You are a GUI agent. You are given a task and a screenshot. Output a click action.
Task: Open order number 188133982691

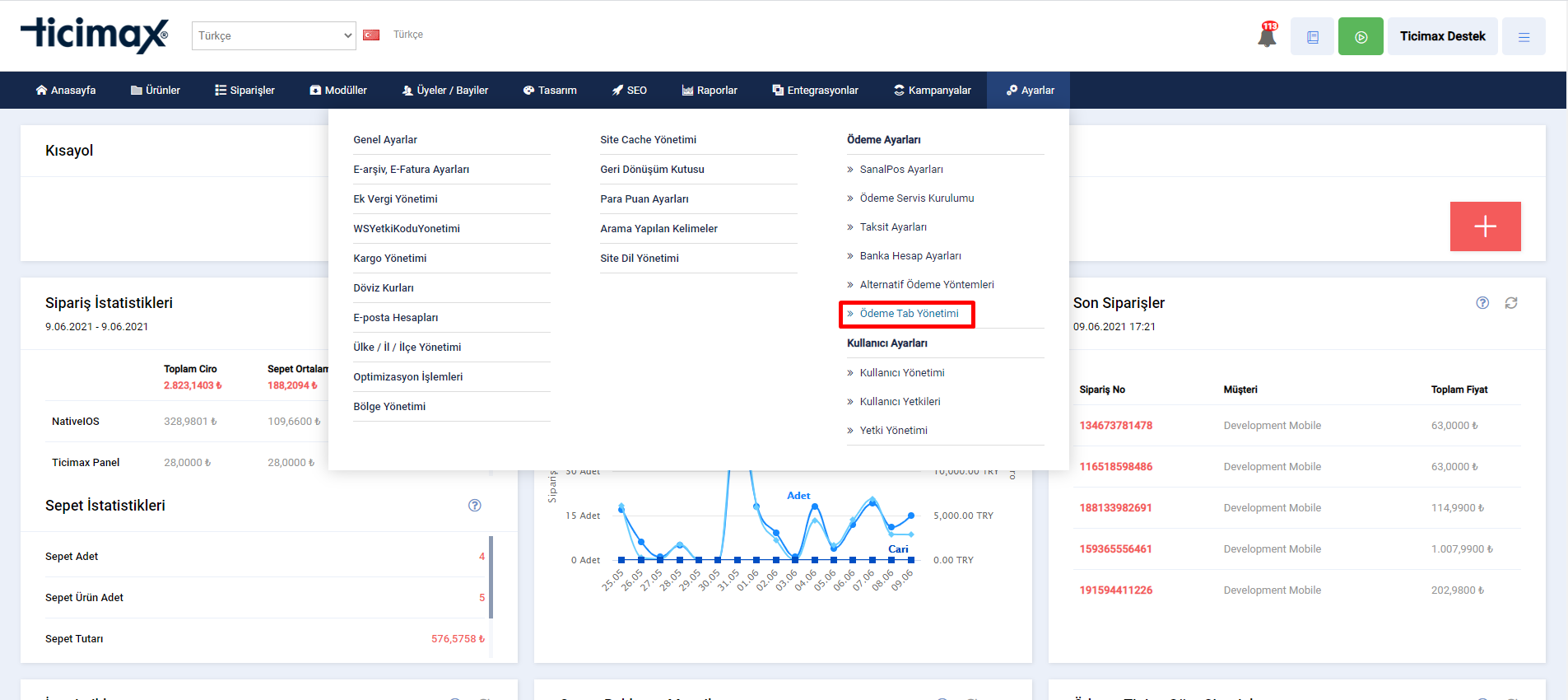click(1116, 508)
